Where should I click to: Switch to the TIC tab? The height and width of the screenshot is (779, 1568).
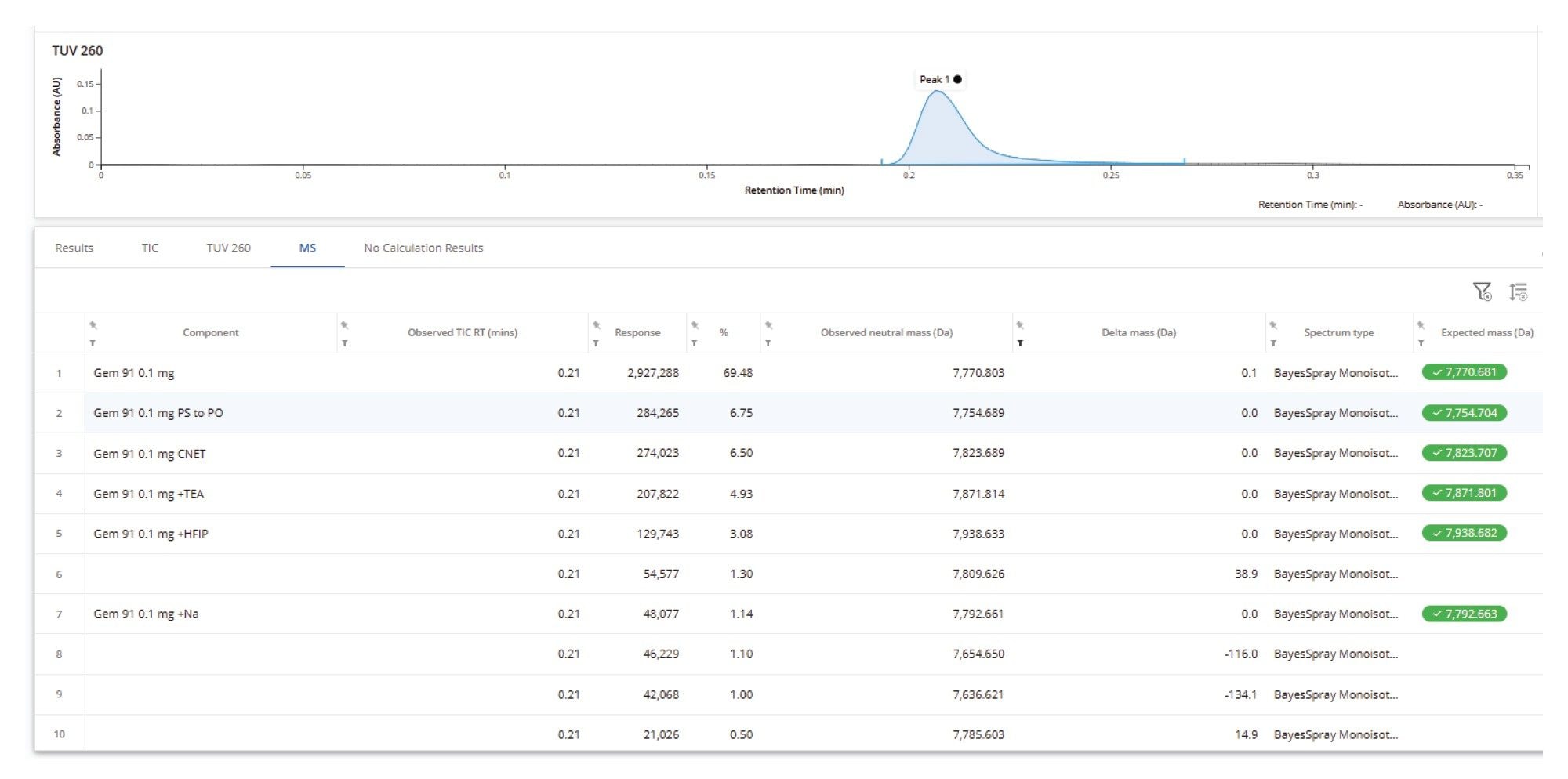tap(150, 248)
